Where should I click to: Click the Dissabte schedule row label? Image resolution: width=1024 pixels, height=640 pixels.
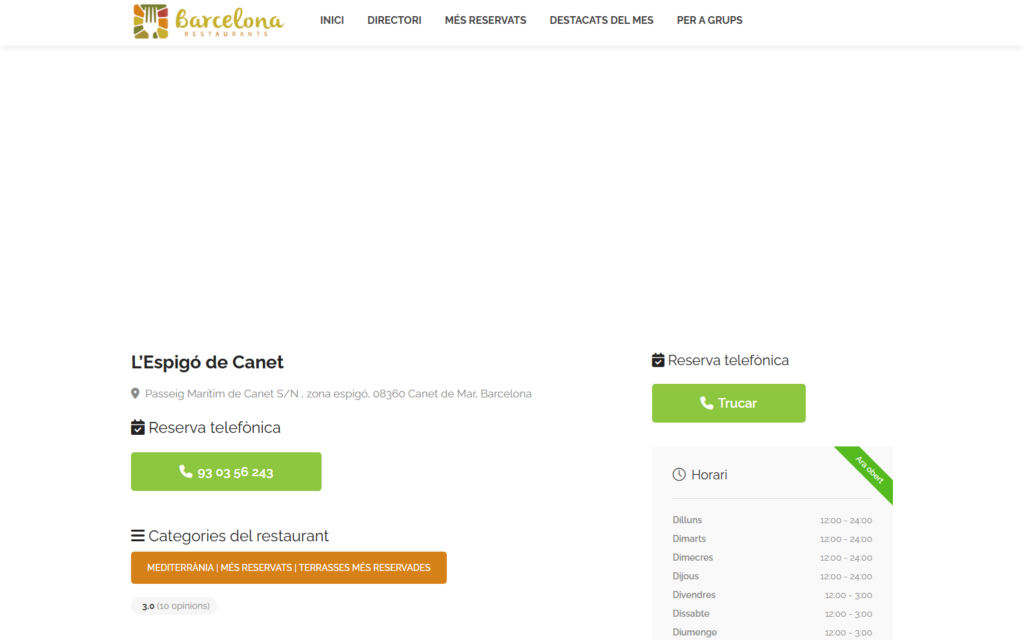[x=691, y=613]
